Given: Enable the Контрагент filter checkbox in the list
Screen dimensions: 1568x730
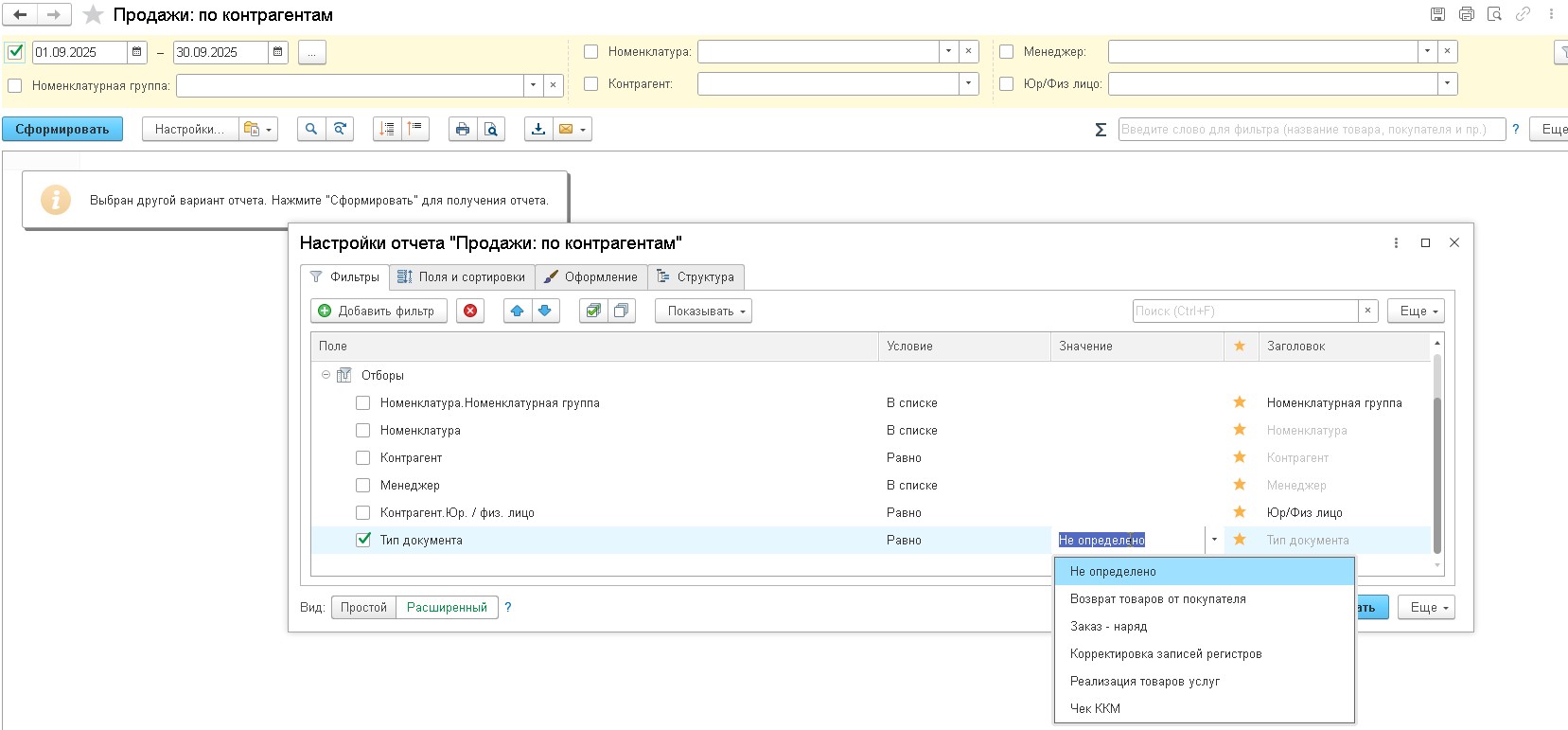Looking at the screenshot, I should click(x=362, y=458).
